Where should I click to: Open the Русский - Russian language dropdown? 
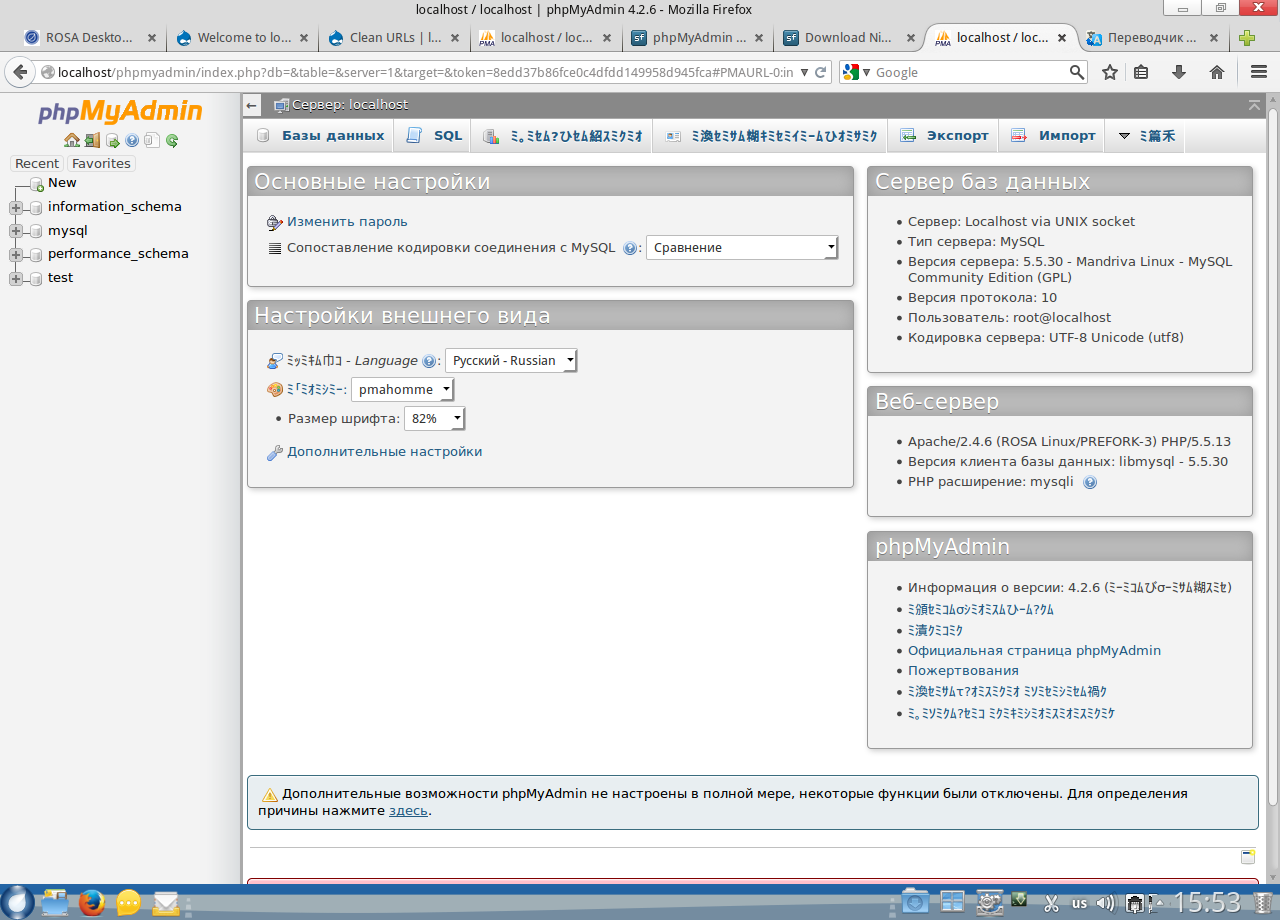tap(511, 361)
